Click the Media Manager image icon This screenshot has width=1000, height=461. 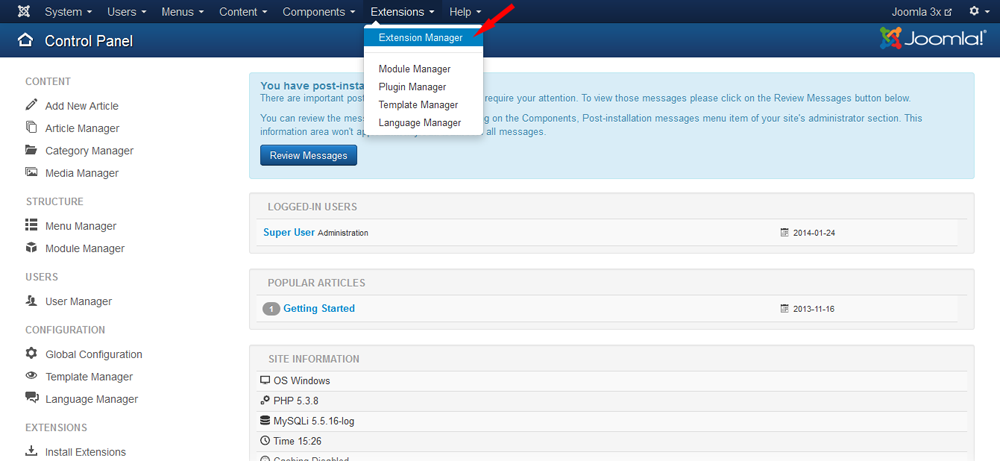[x=31, y=173]
